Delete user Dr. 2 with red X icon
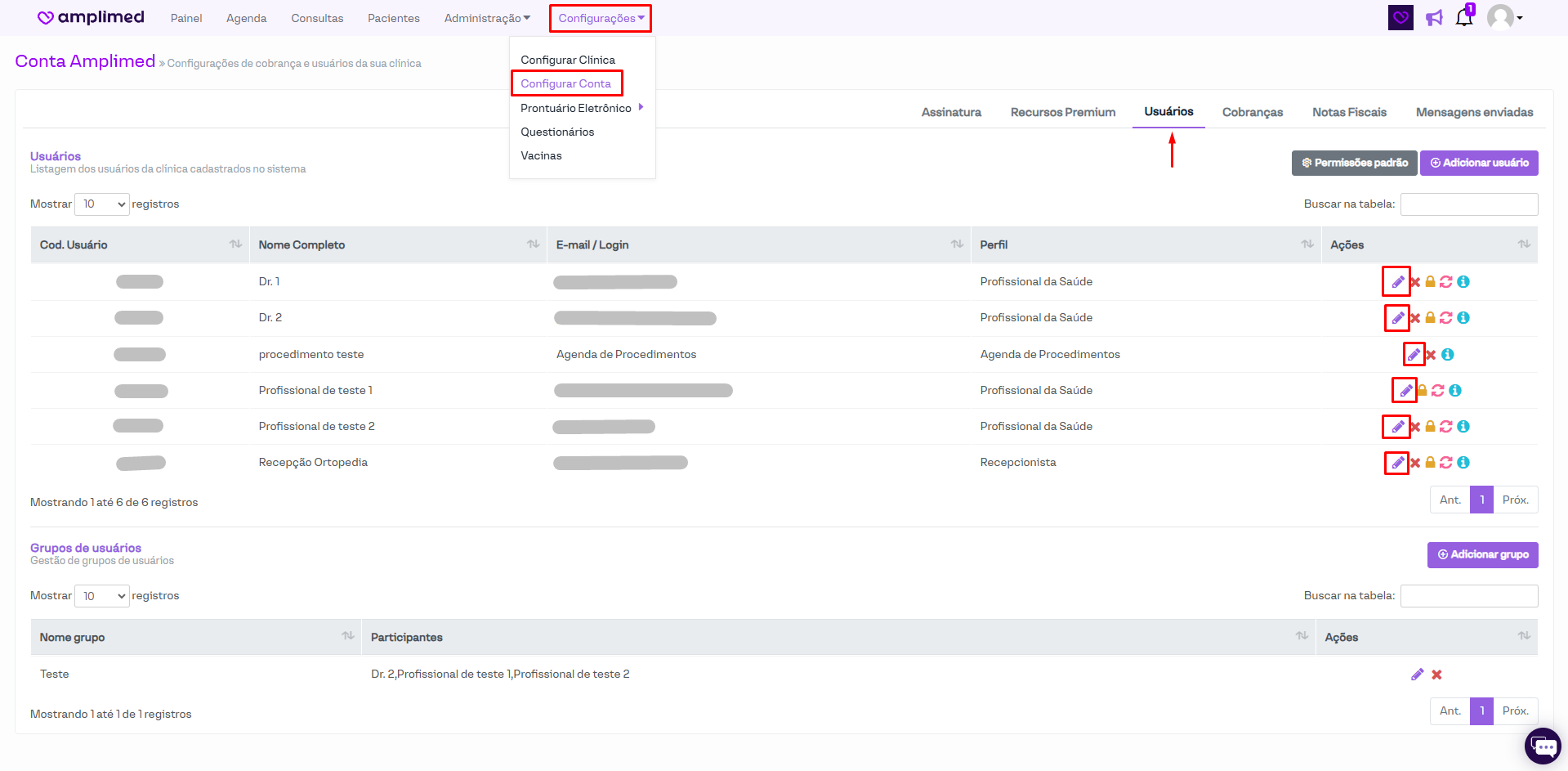This screenshot has height=771, width=1568. (x=1414, y=318)
